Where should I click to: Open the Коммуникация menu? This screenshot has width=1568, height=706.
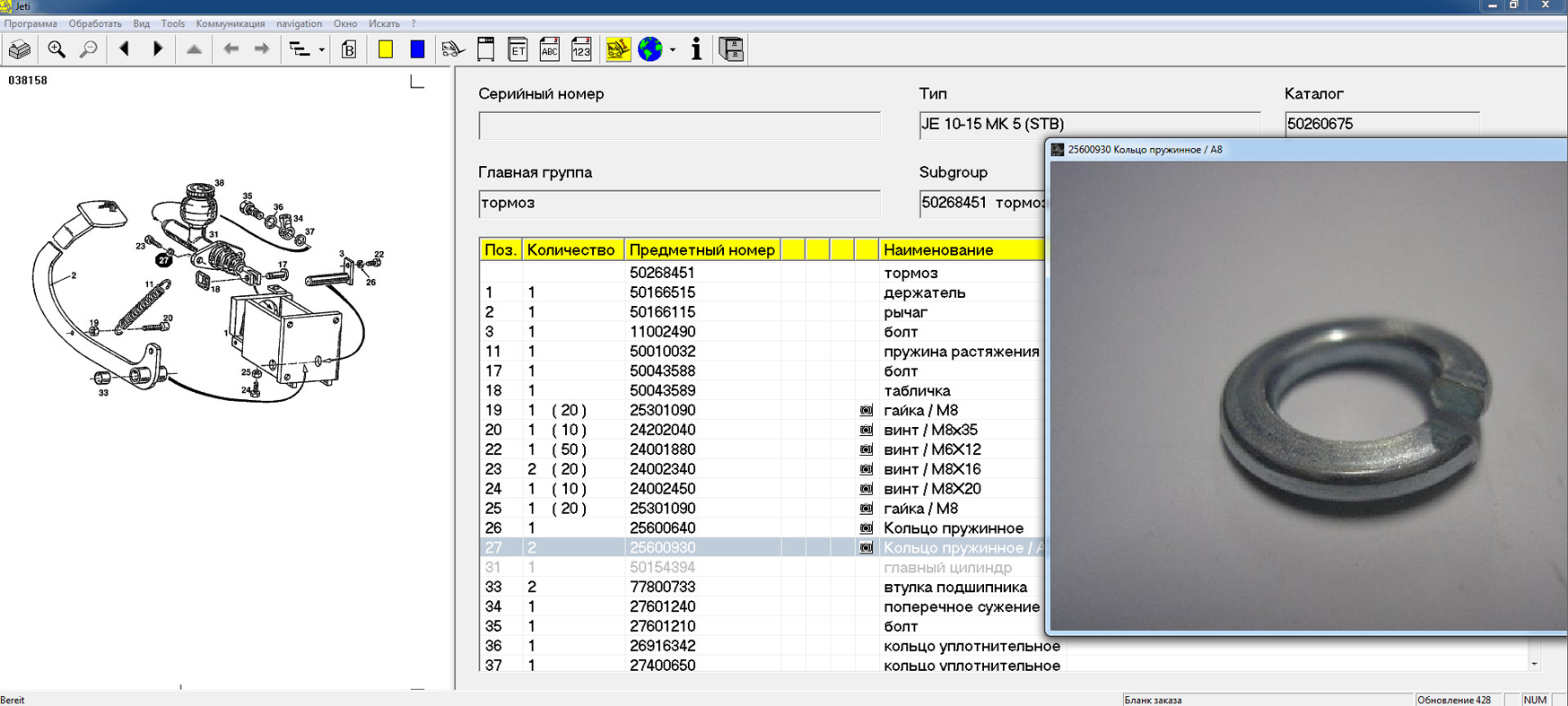(x=230, y=23)
